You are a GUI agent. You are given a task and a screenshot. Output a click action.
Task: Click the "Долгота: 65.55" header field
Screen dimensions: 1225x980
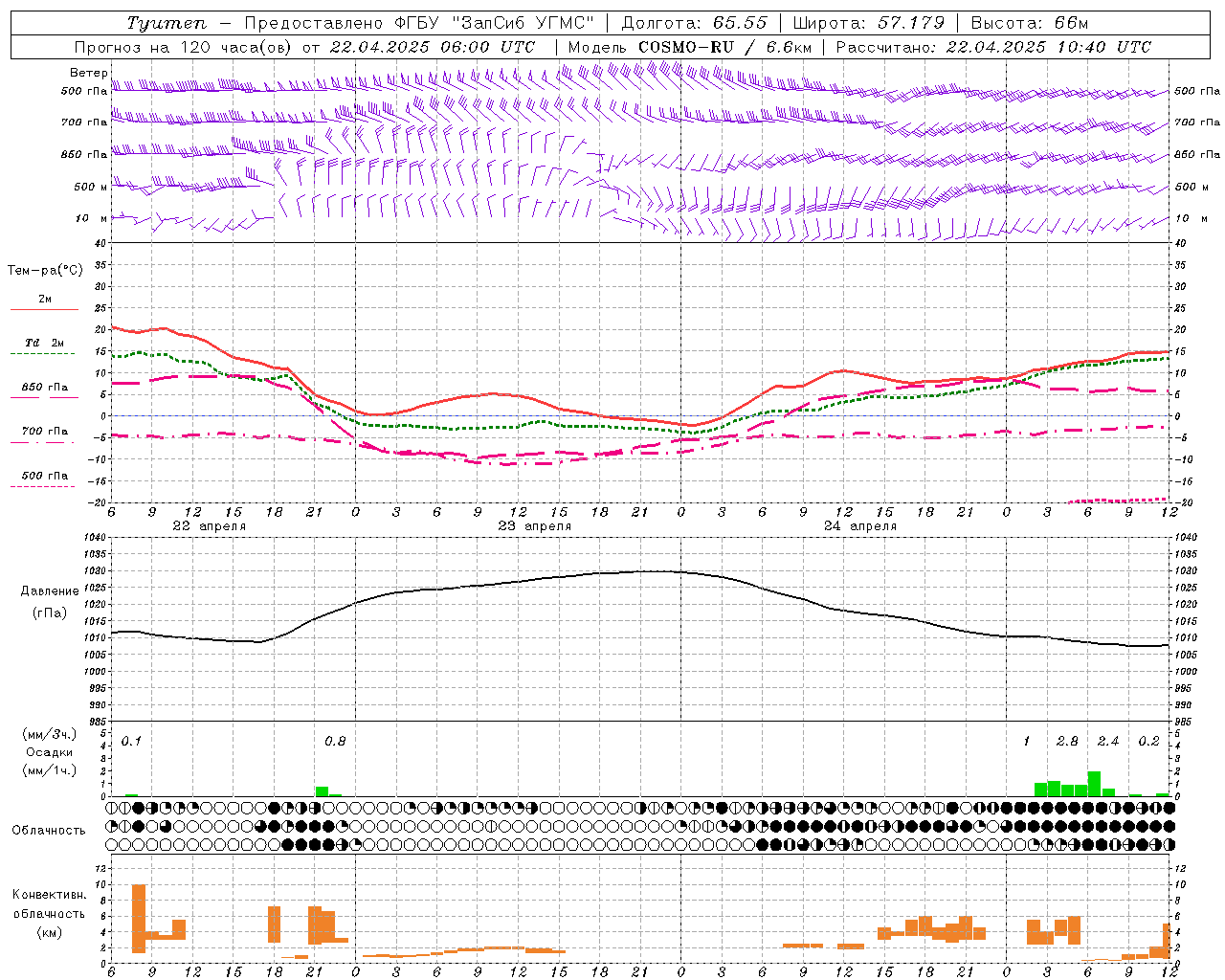(x=696, y=23)
